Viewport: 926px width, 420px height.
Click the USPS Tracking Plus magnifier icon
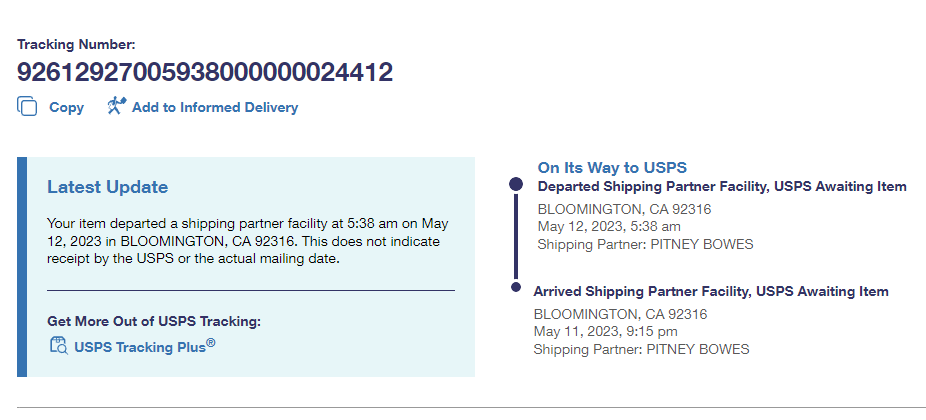[x=58, y=346]
